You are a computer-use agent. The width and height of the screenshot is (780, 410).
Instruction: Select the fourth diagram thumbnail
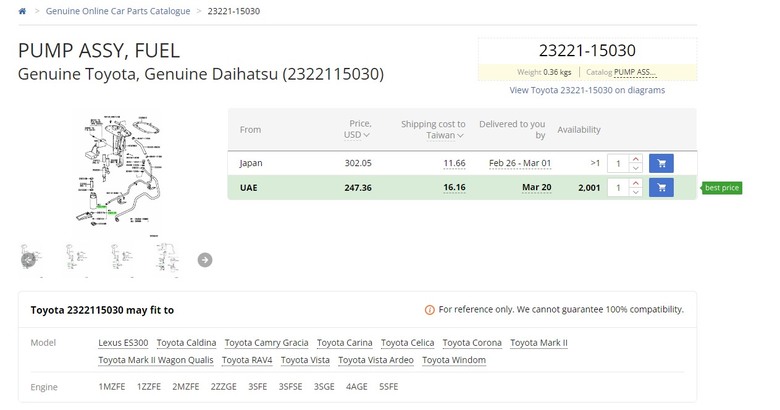pos(167,259)
